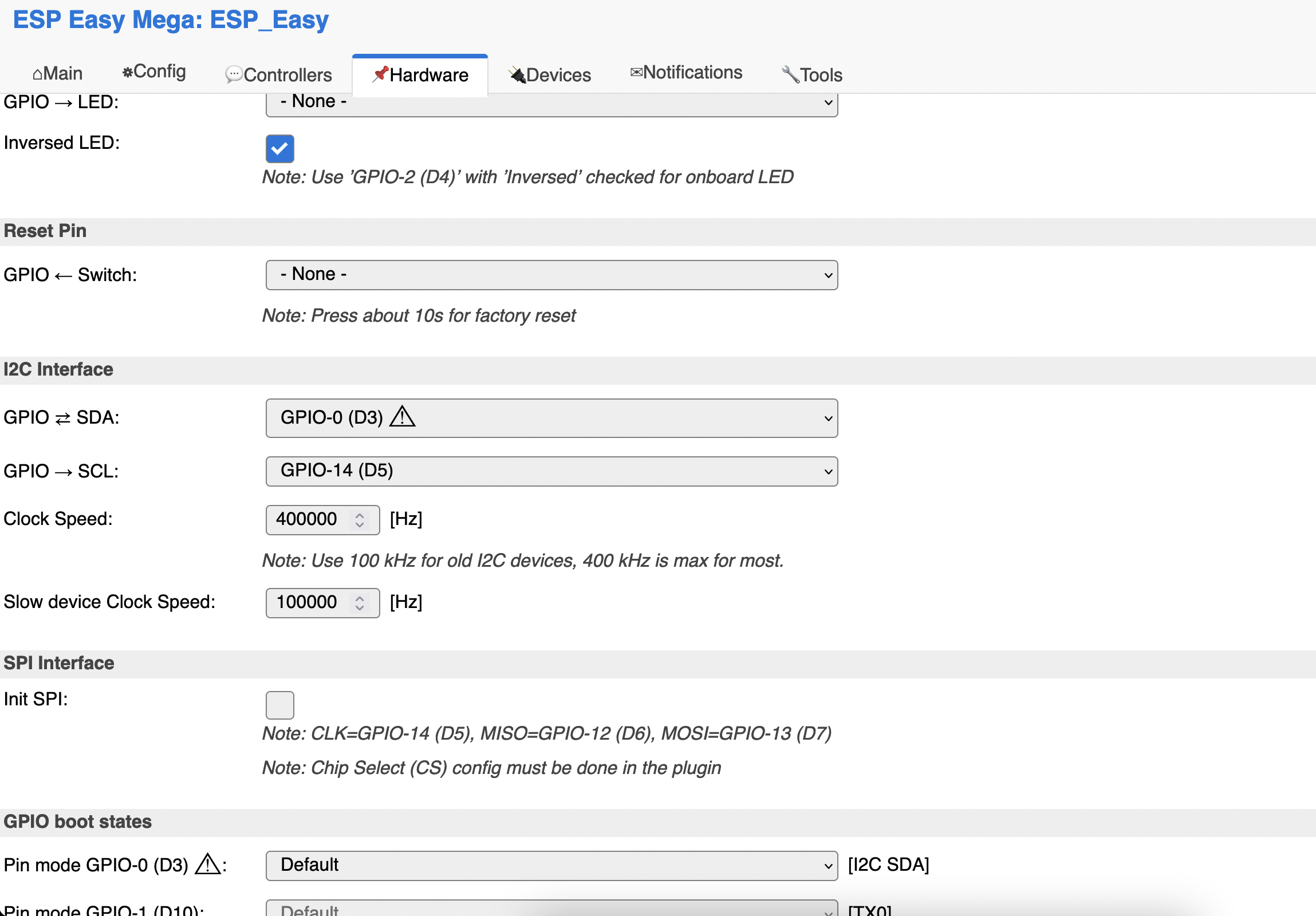Go to the Devices tab
This screenshot has height=916, width=1316.
(x=549, y=75)
